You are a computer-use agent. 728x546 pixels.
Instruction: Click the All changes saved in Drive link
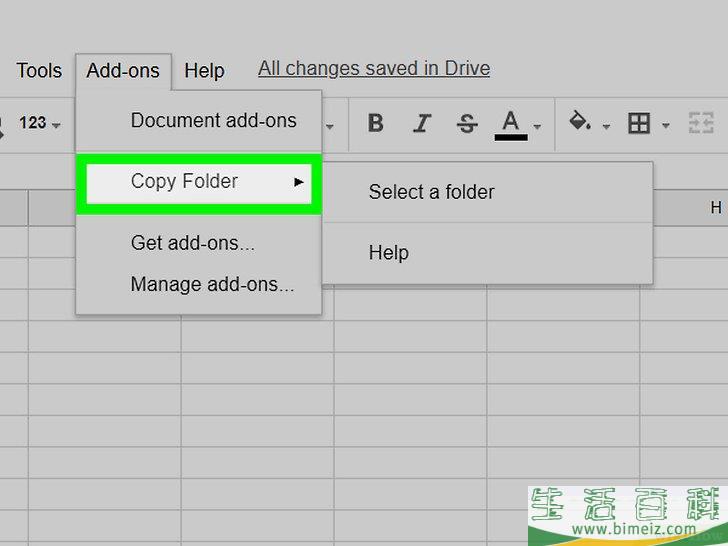click(x=374, y=68)
